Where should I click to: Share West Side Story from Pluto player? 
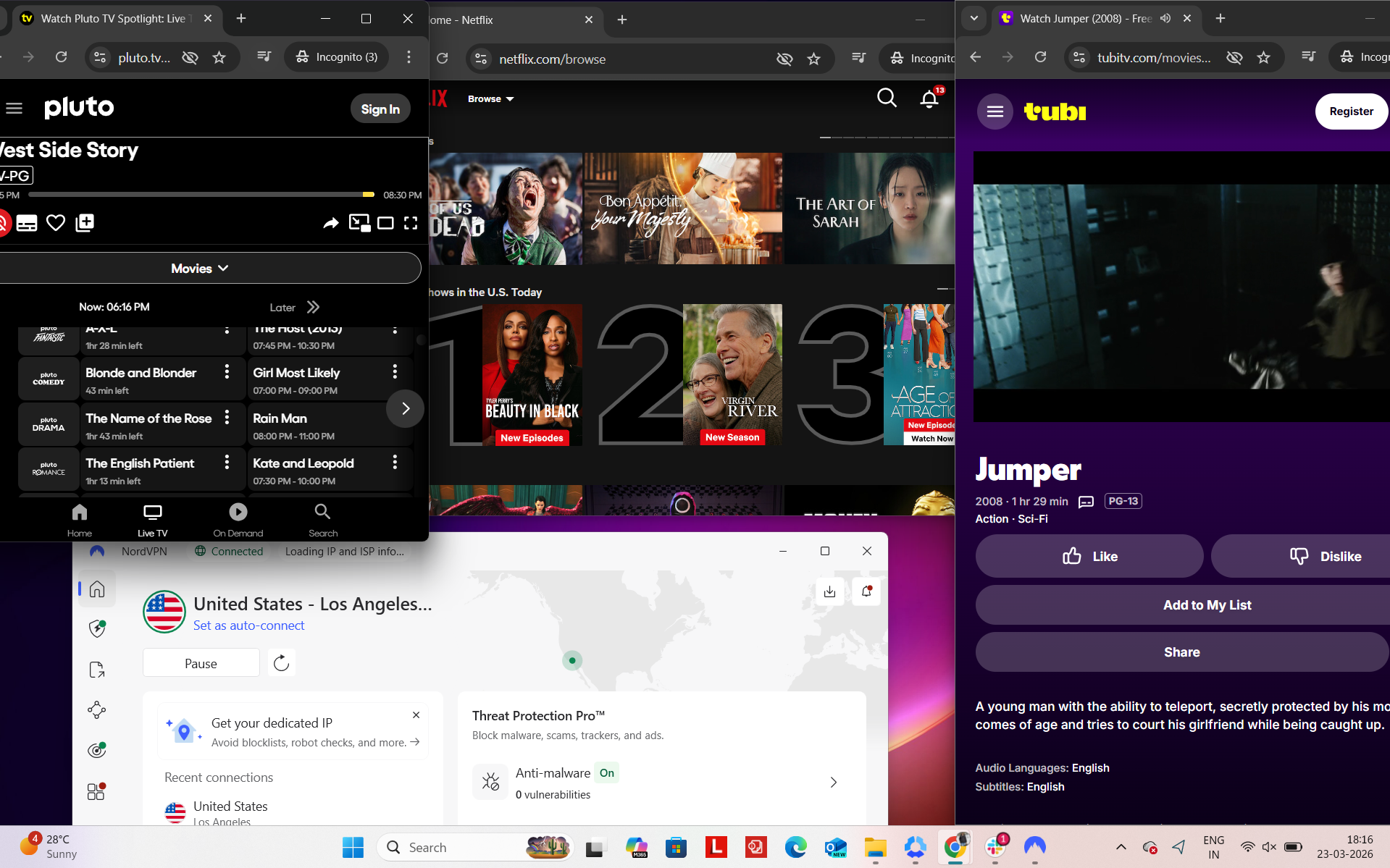pyautogui.click(x=330, y=223)
